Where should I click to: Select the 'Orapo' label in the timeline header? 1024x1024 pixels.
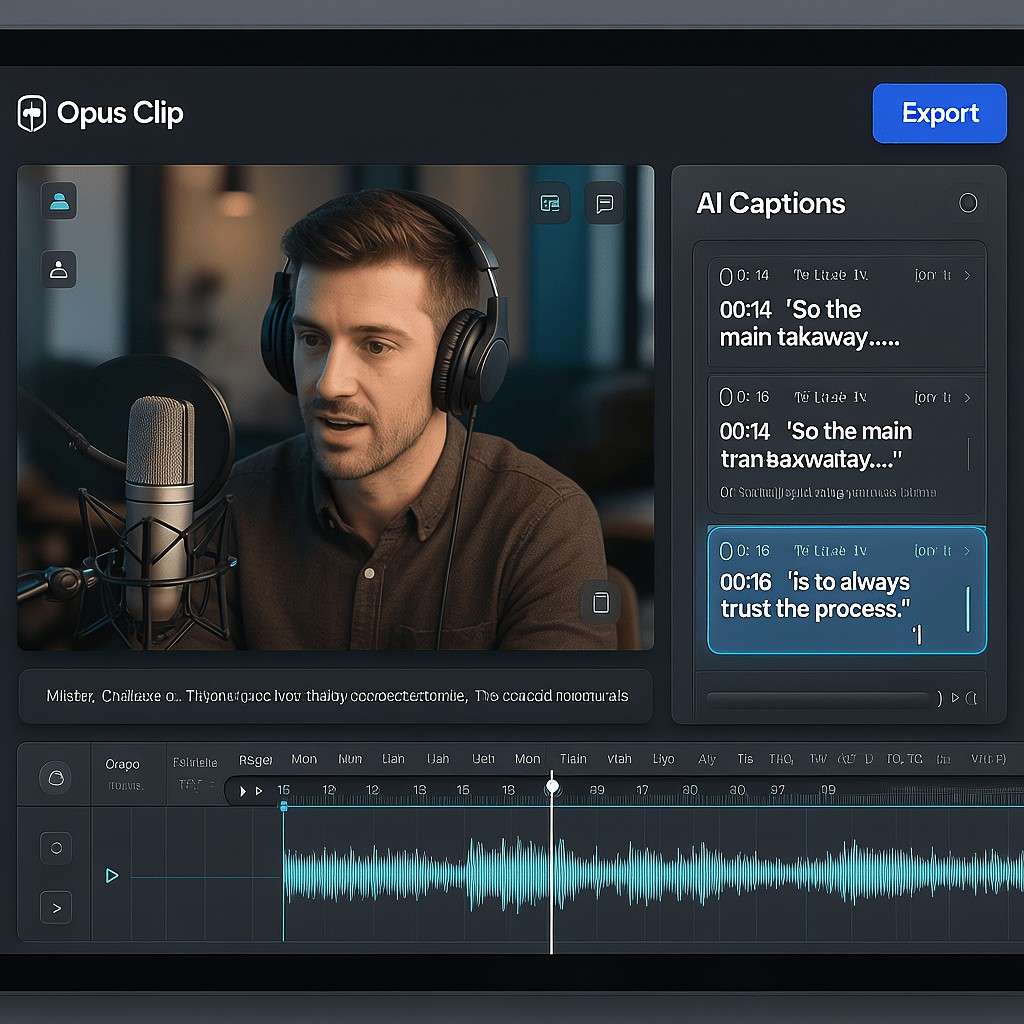pyautogui.click(x=122, y=764)
